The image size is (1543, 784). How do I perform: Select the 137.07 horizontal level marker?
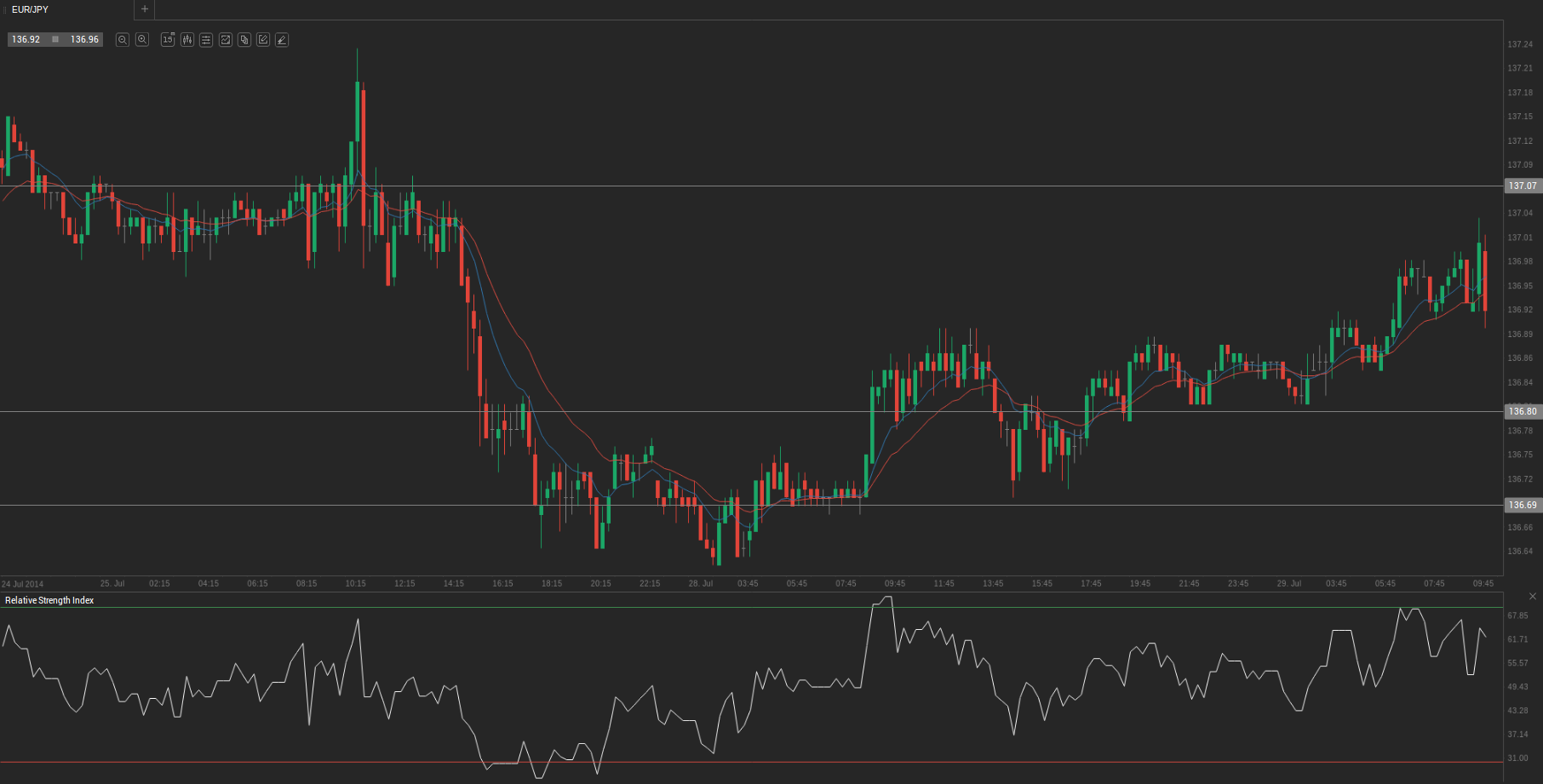click(1523, 186)
